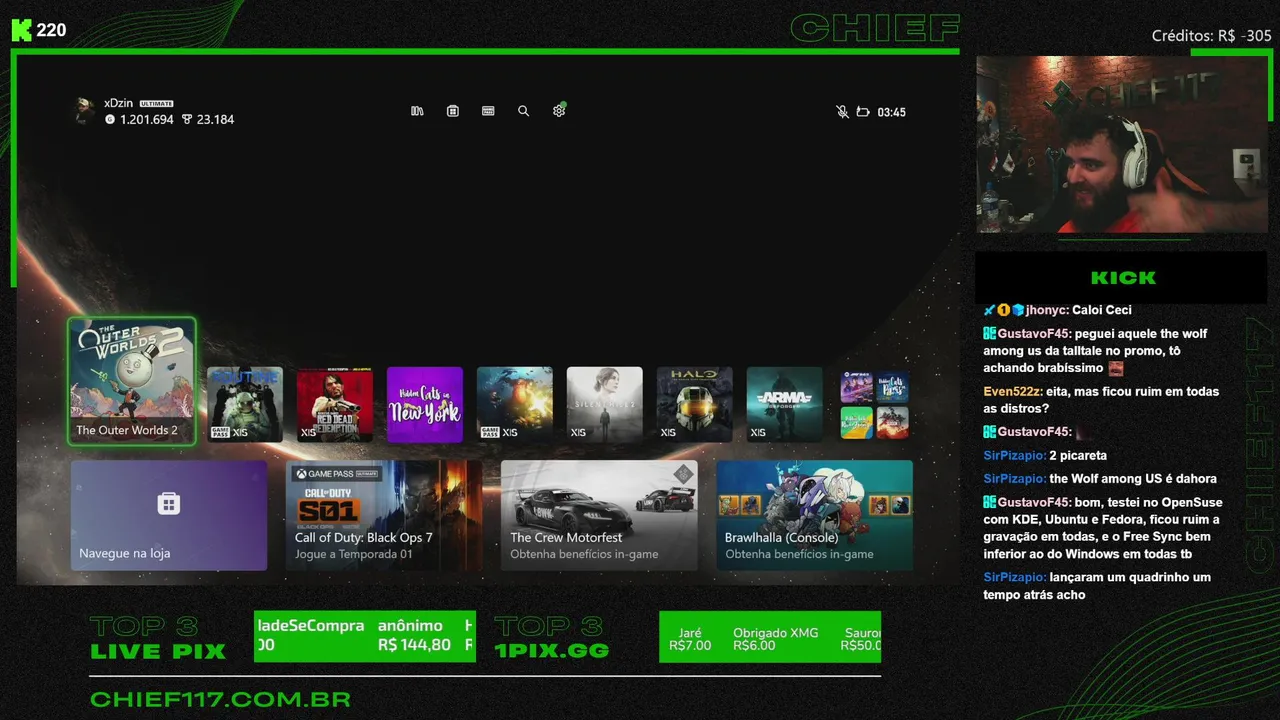Click the Search magnifier icon

[x=523, y=111]
